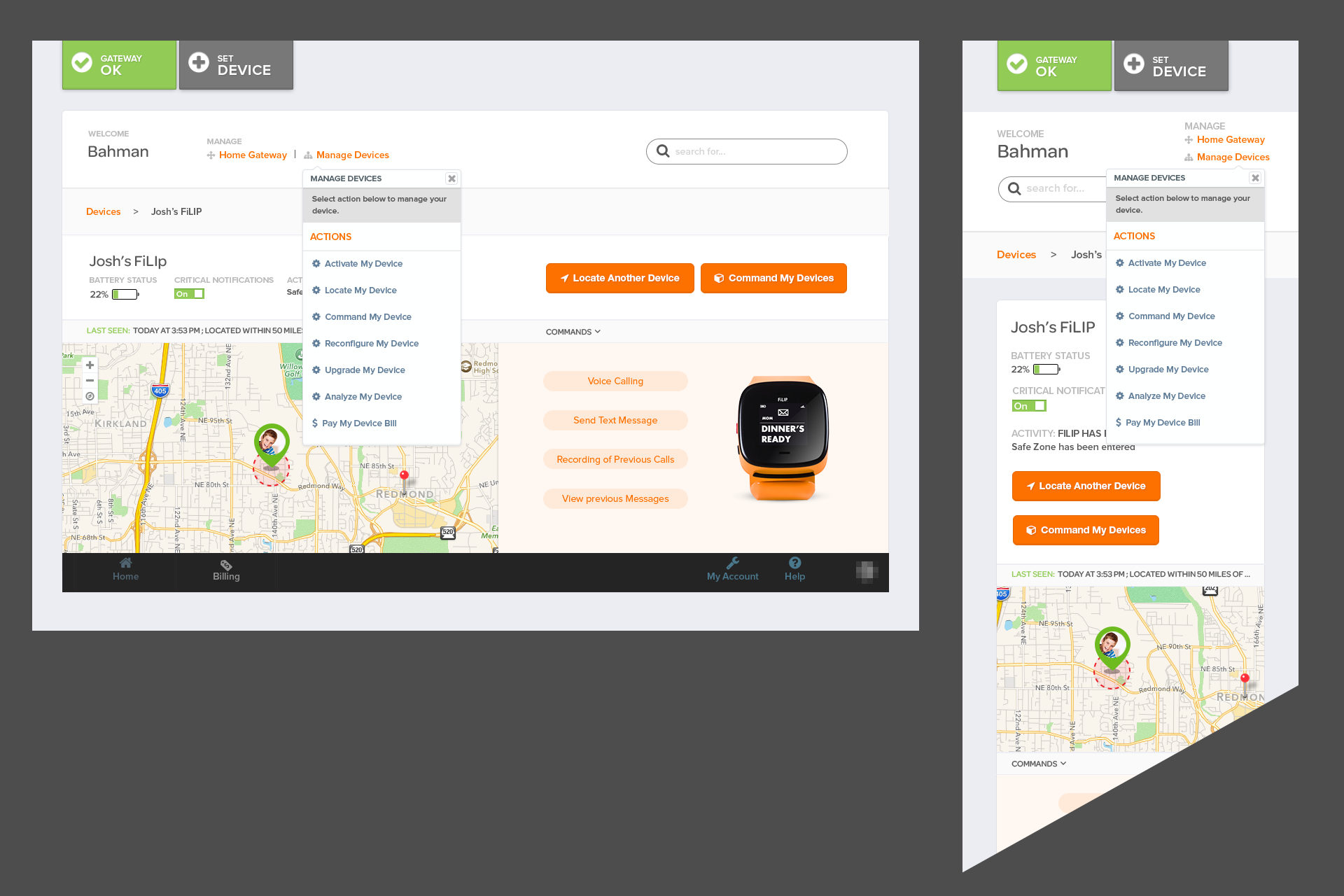Collapse Commands section in desktop view
1344x896 pixels.
(573, 332)
